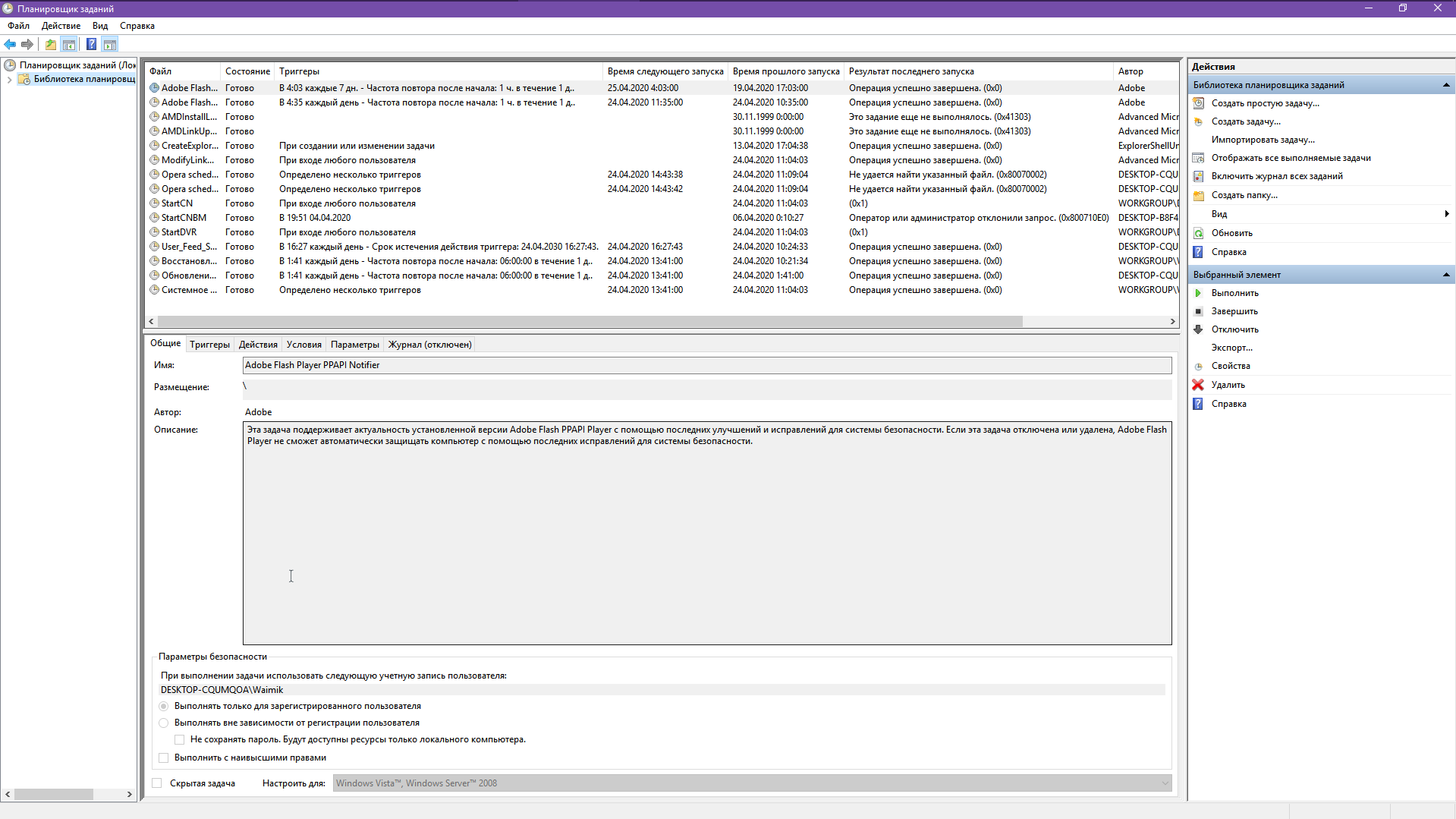Switch to the Параметры tab

[355, 345]
